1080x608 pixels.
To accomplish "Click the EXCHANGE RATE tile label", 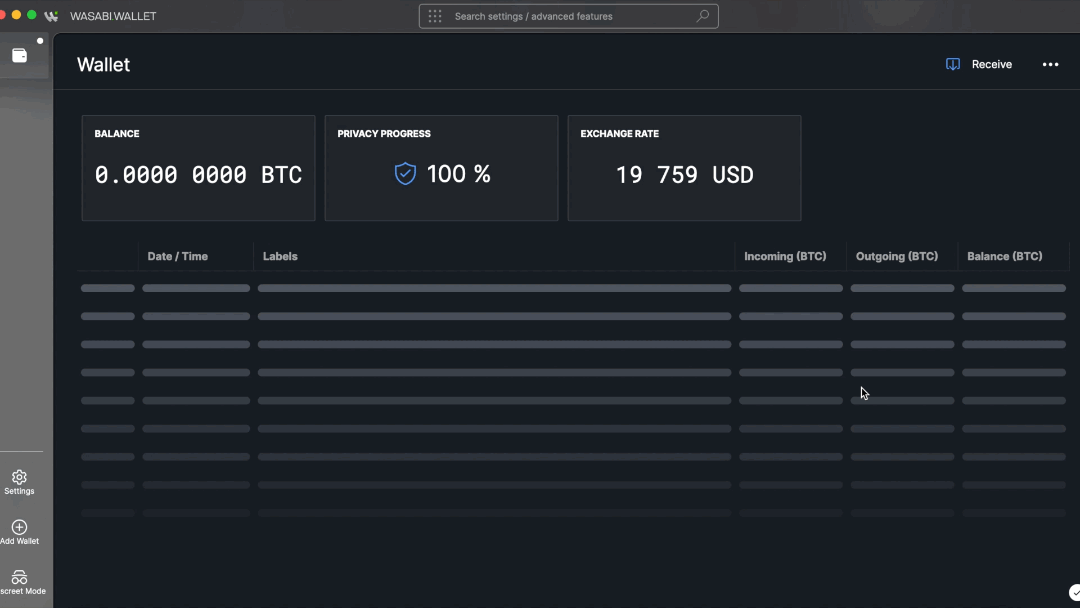I will [620, 134].
